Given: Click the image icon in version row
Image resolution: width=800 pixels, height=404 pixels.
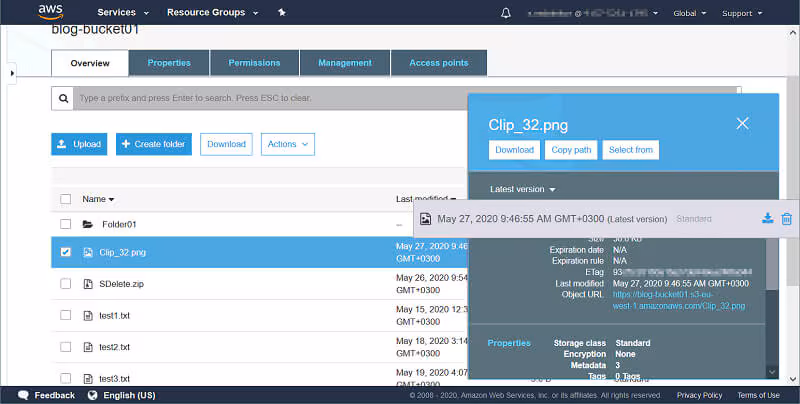Looking at the screenshot, I should (x=425, y=219).
